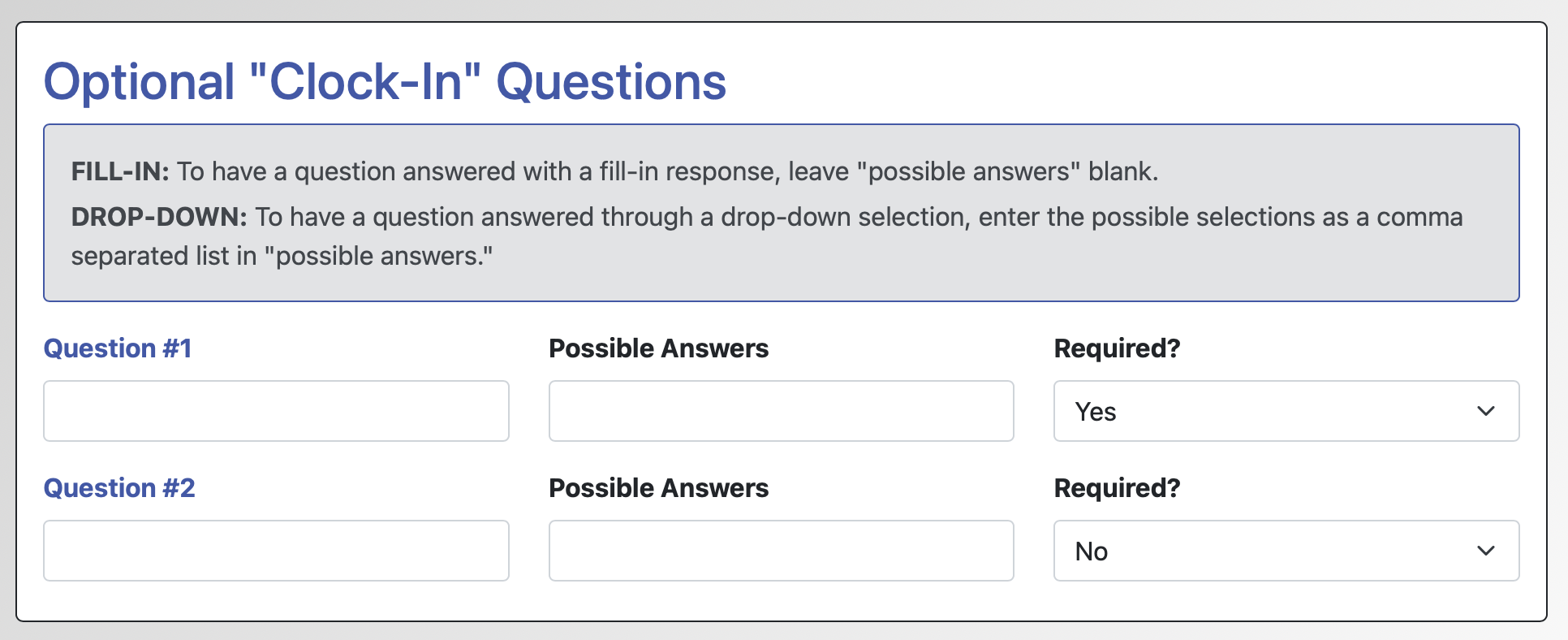Click chevron arrow on Question #1 Required select
This screenshot has width=1568, height=640.
(x=1485, y=411)
